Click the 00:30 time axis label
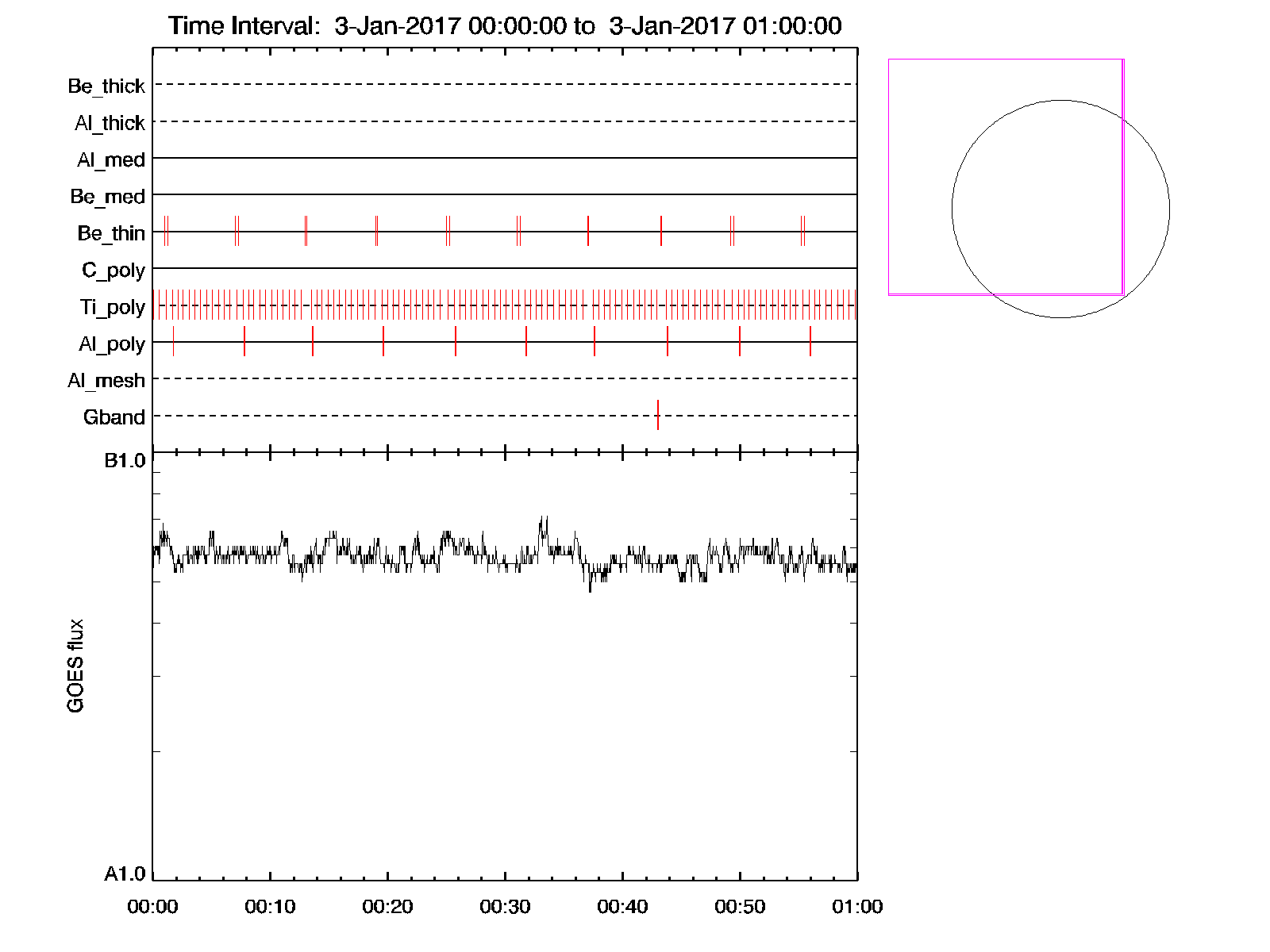Screen dimensions: 1270x952 [x=505, y=907]
